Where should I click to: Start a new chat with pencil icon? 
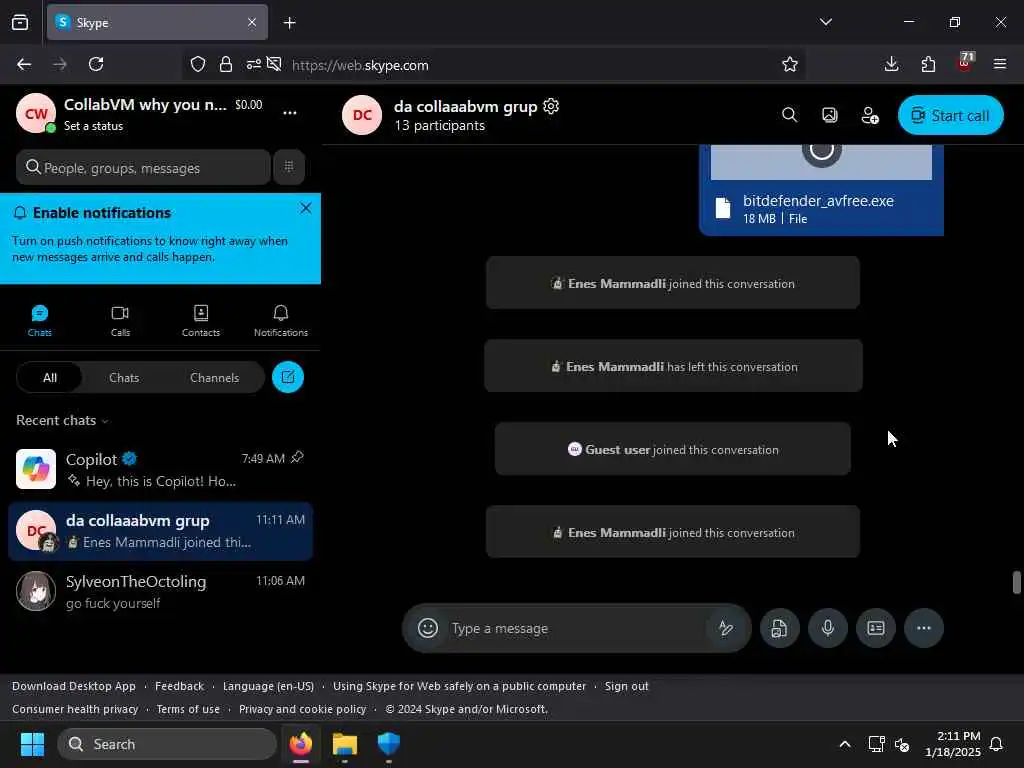coord(288,377)
